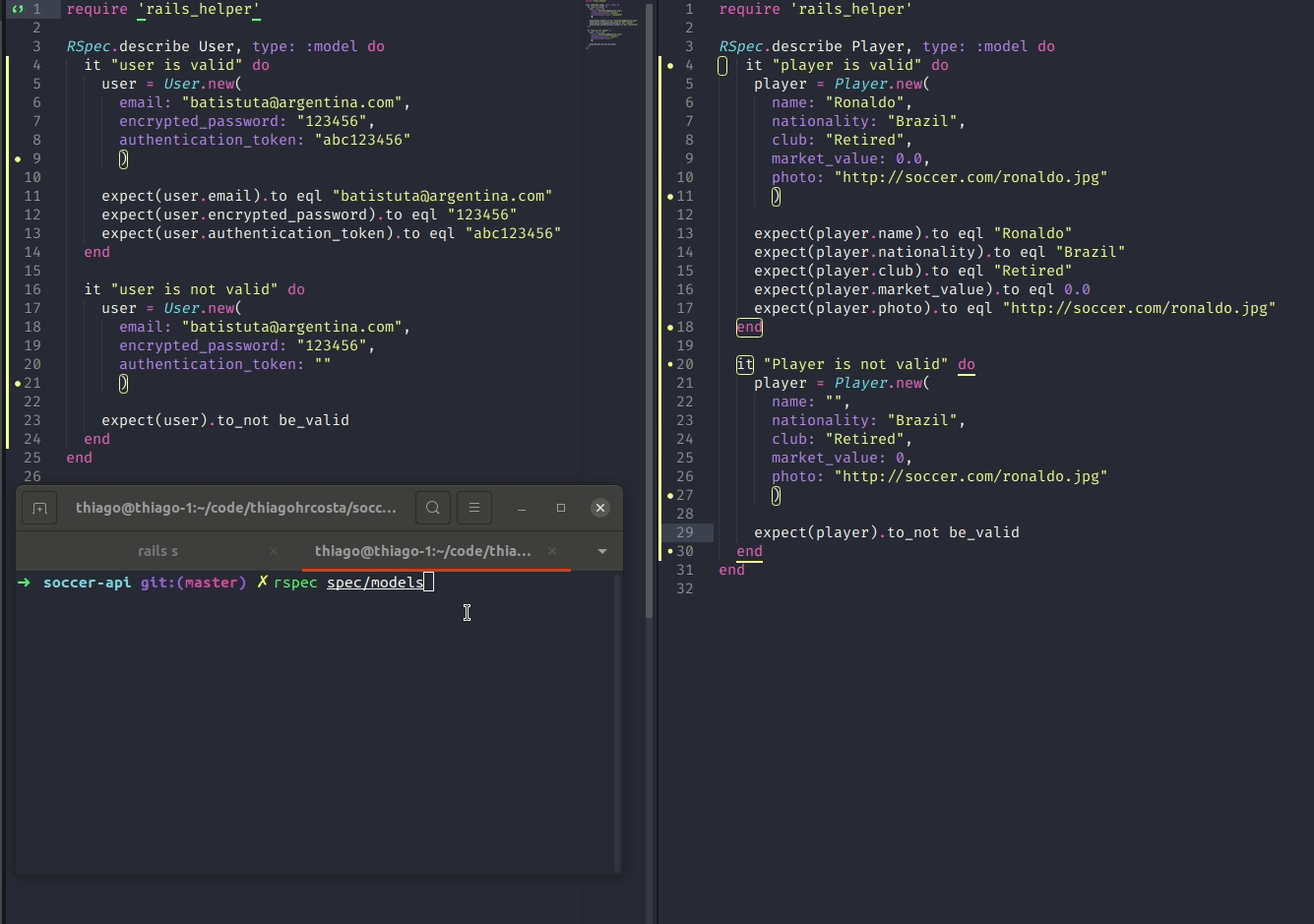Click the green change marker beside line 1
The height and width of the screenshot is (924, 1314).
coord(17,9)
